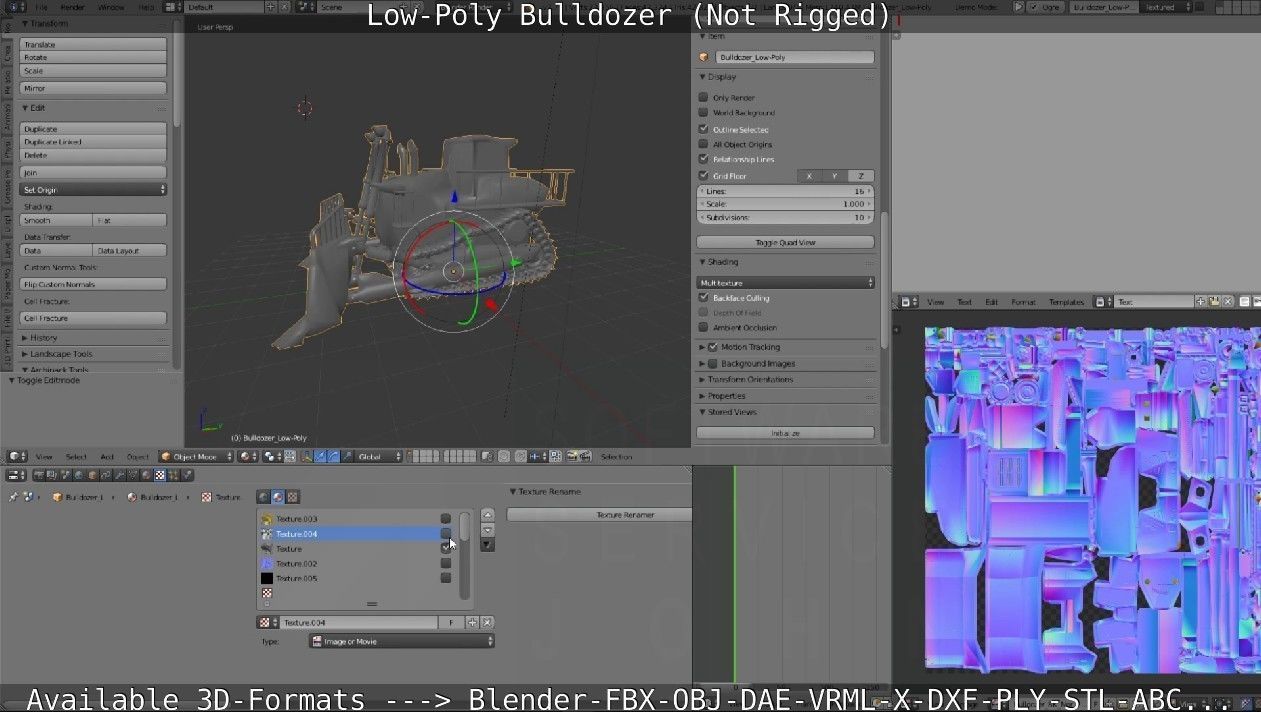The width and height of the screenshot is (1261, 712).
Task: Unlink Texture.004 datablock X icon
Action: [x=487, y=623]
